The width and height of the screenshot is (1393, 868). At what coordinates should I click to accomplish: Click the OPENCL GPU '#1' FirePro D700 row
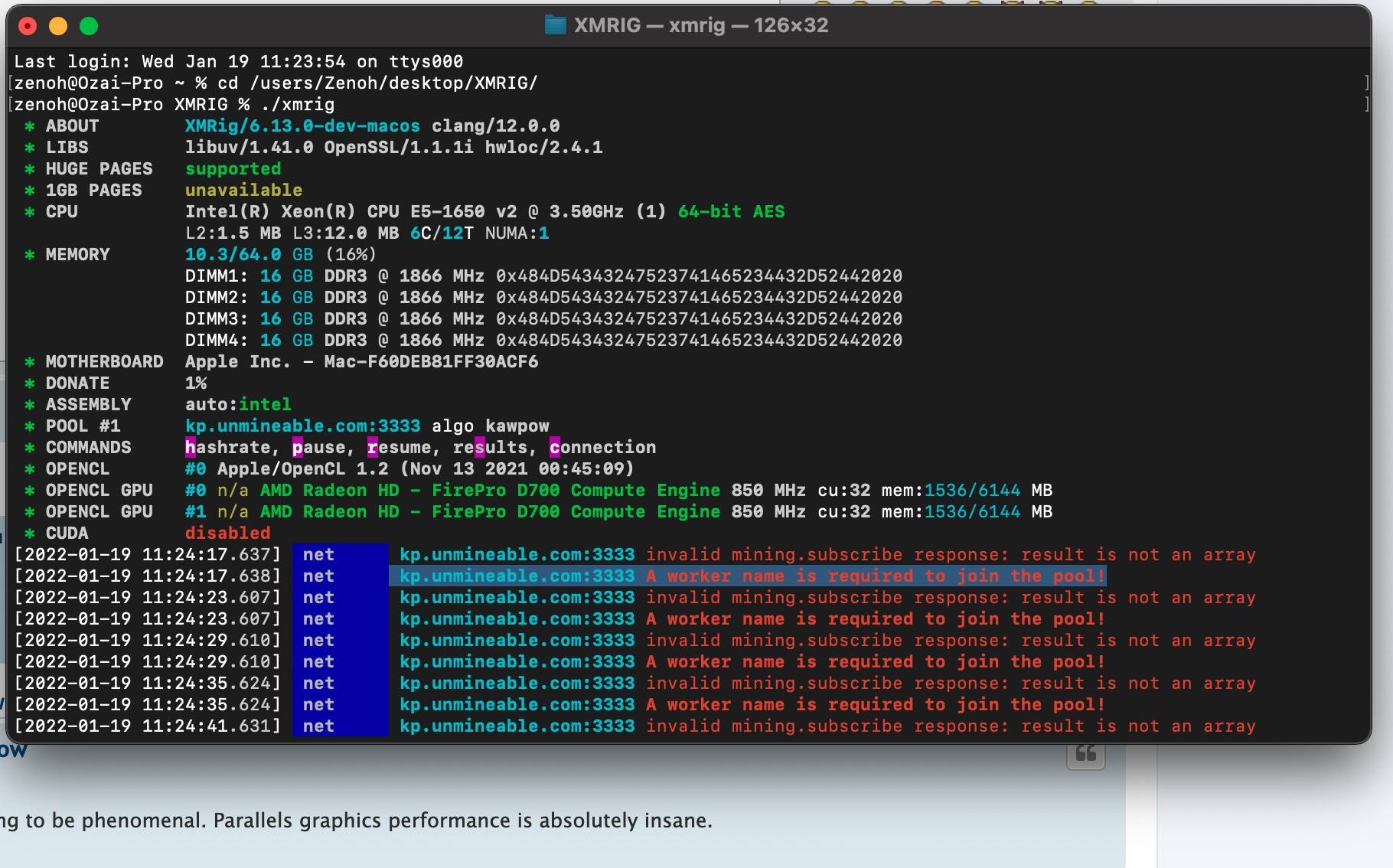point(618,511)
